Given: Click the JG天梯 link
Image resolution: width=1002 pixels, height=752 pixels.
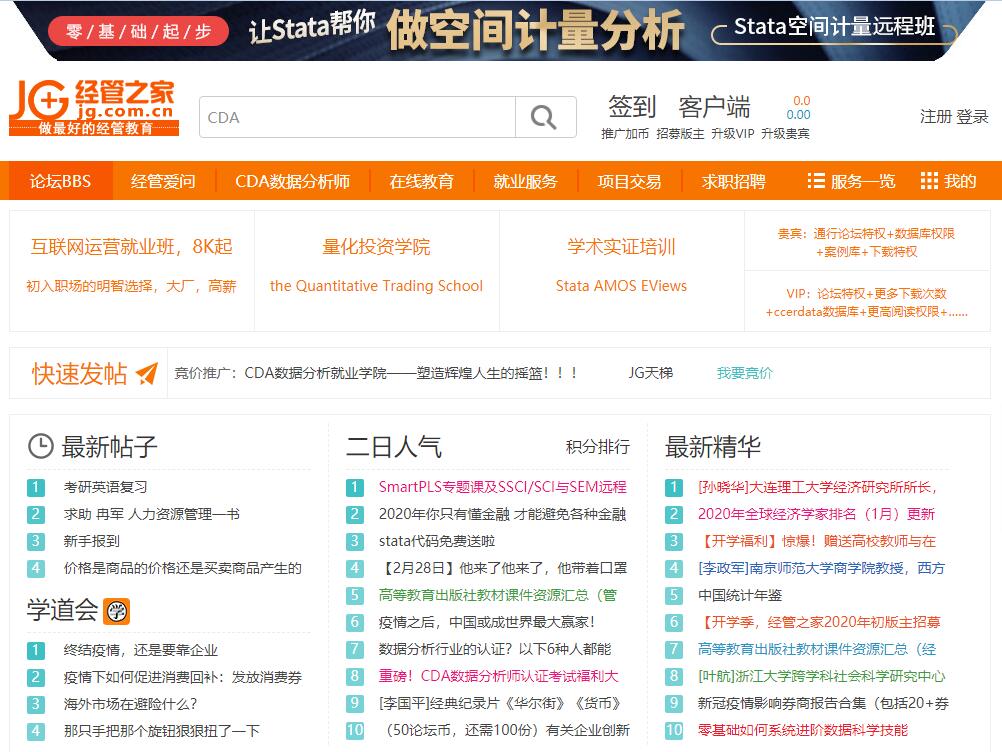Looking at the screenshot, I should coord(651,373).
